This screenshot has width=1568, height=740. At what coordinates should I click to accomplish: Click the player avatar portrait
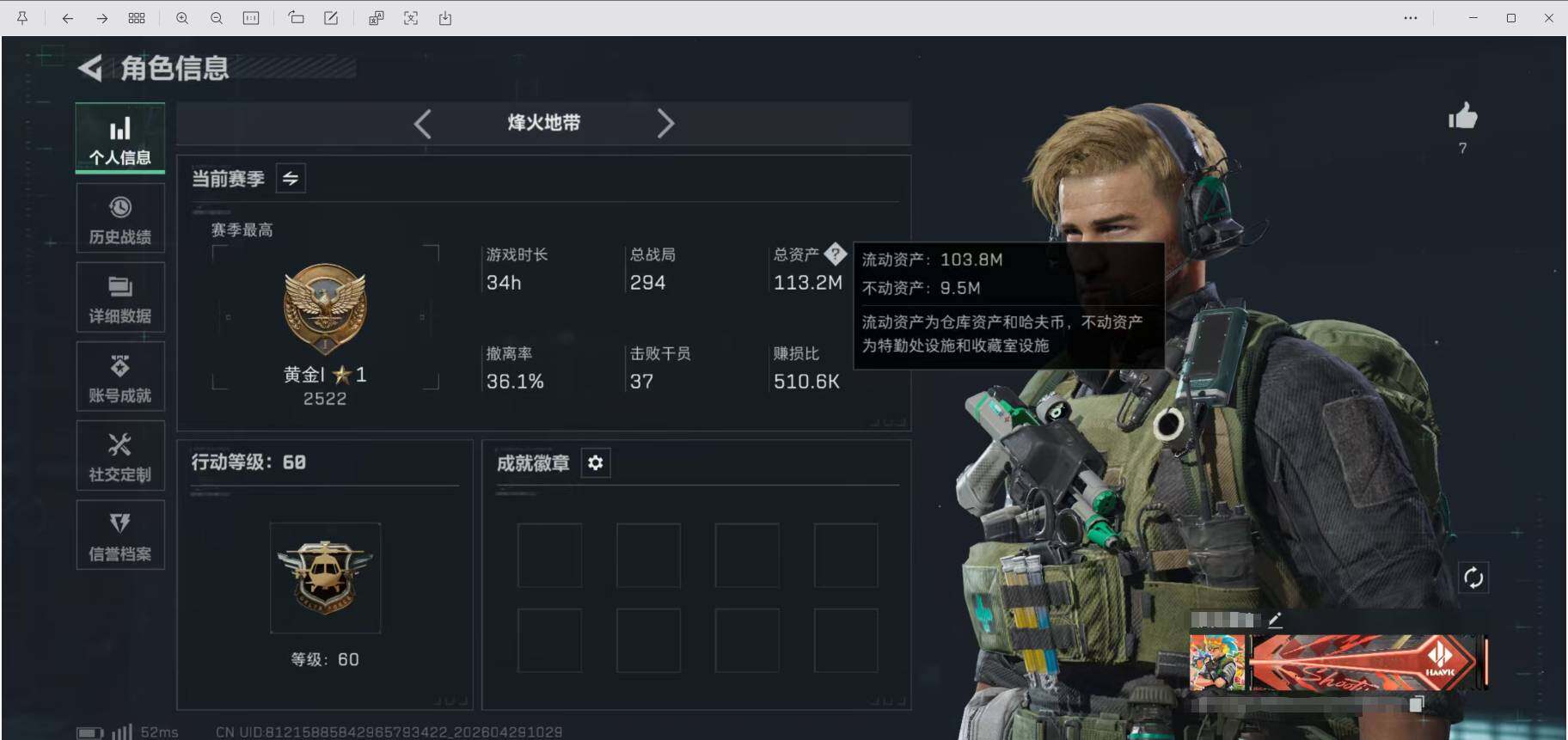click(1217, 663)
